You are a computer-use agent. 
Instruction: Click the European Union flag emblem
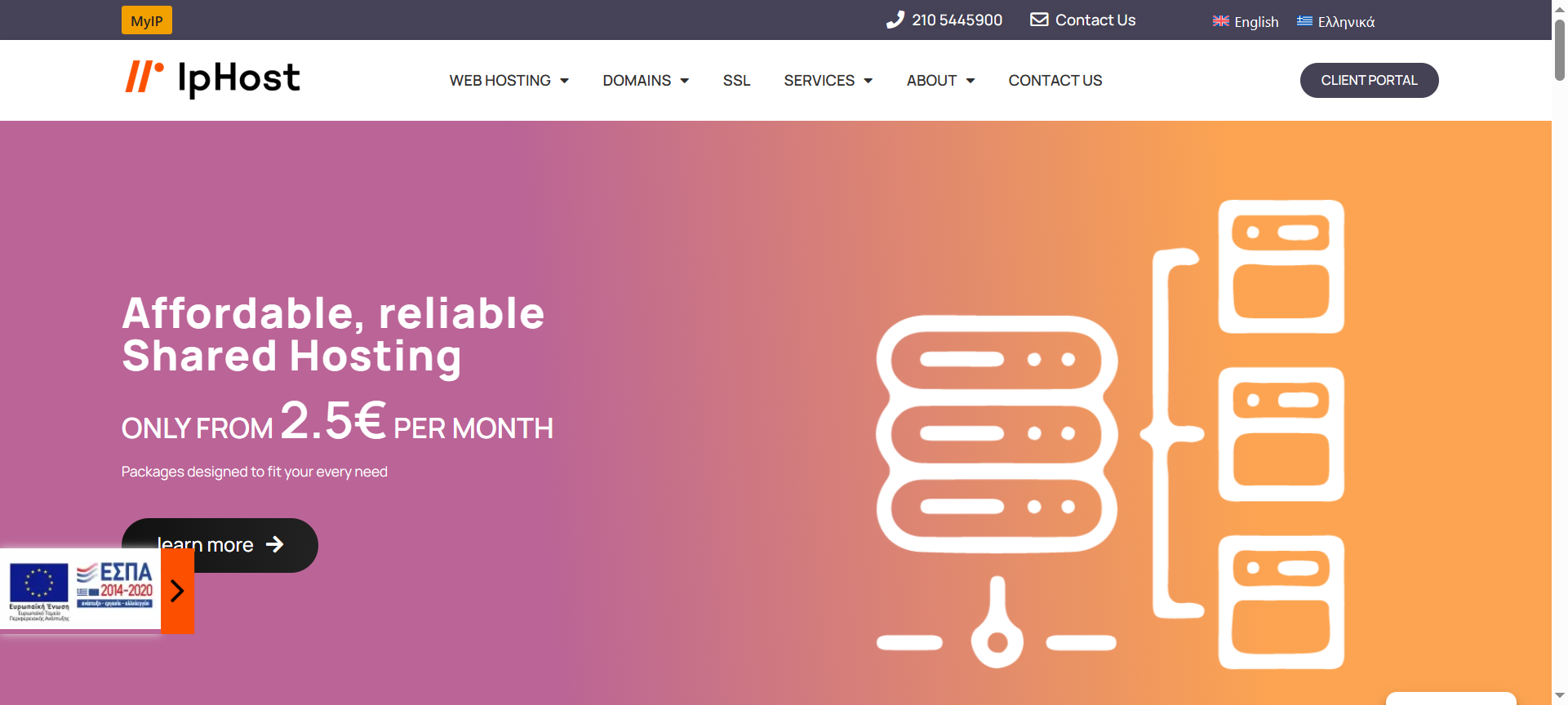pyautogui.click(x=38, y=583)
